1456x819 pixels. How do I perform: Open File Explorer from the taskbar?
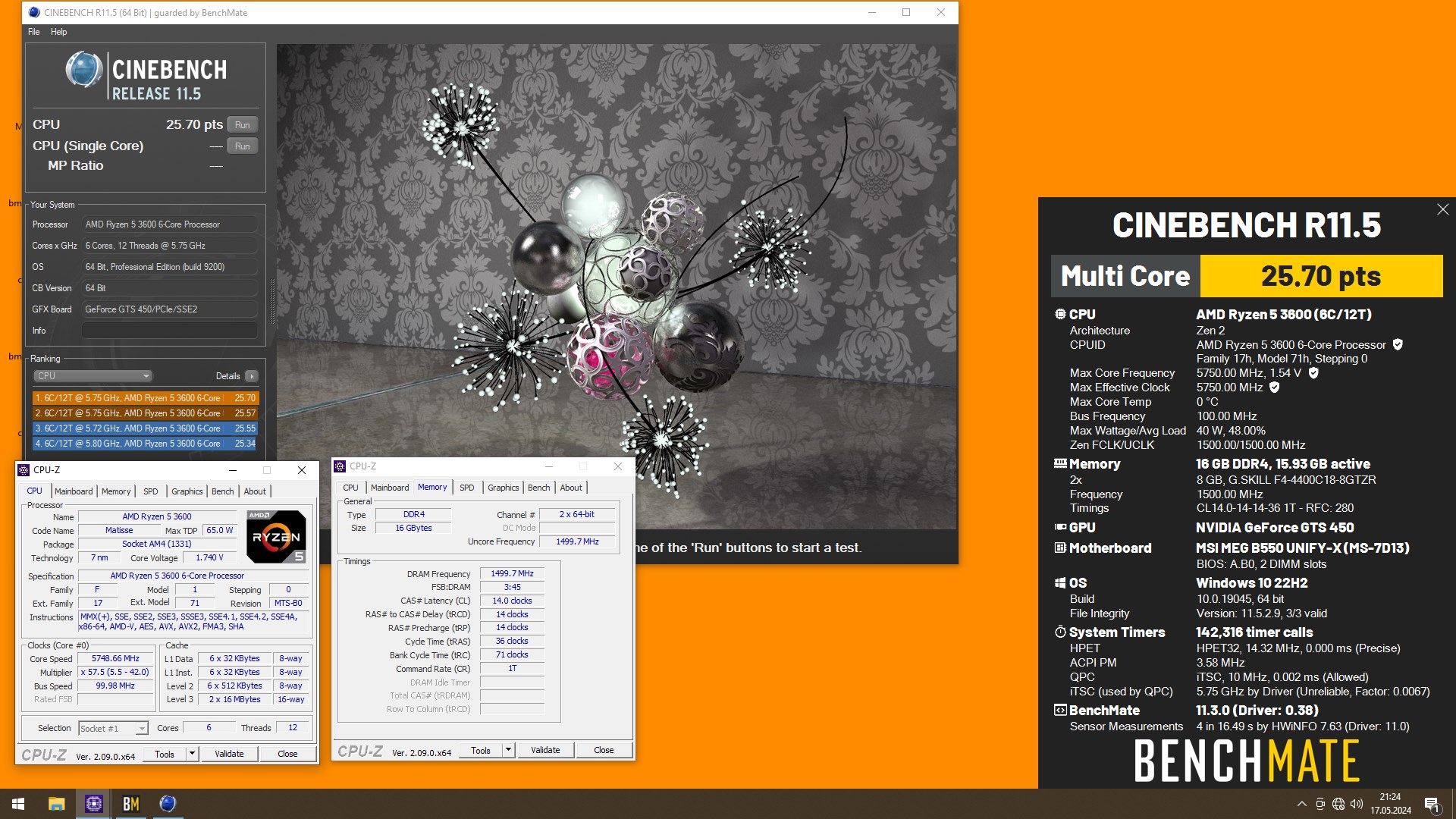[56, 804]
